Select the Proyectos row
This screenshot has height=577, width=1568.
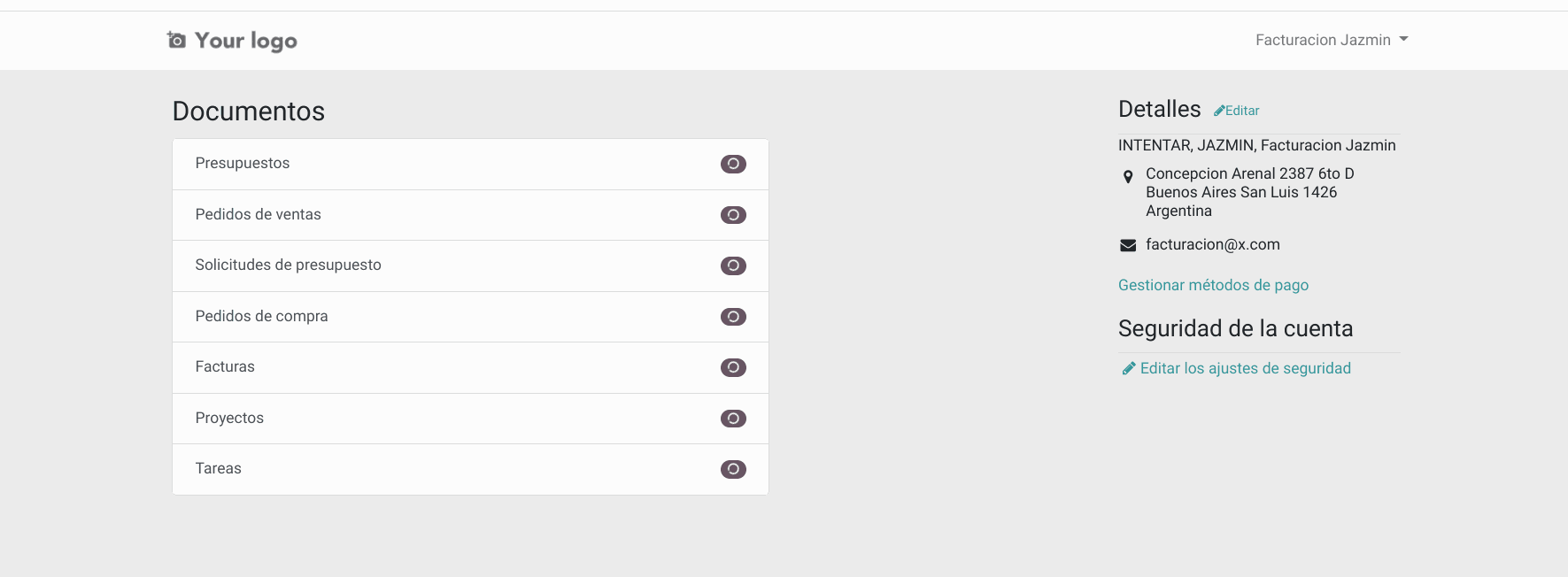470,419
